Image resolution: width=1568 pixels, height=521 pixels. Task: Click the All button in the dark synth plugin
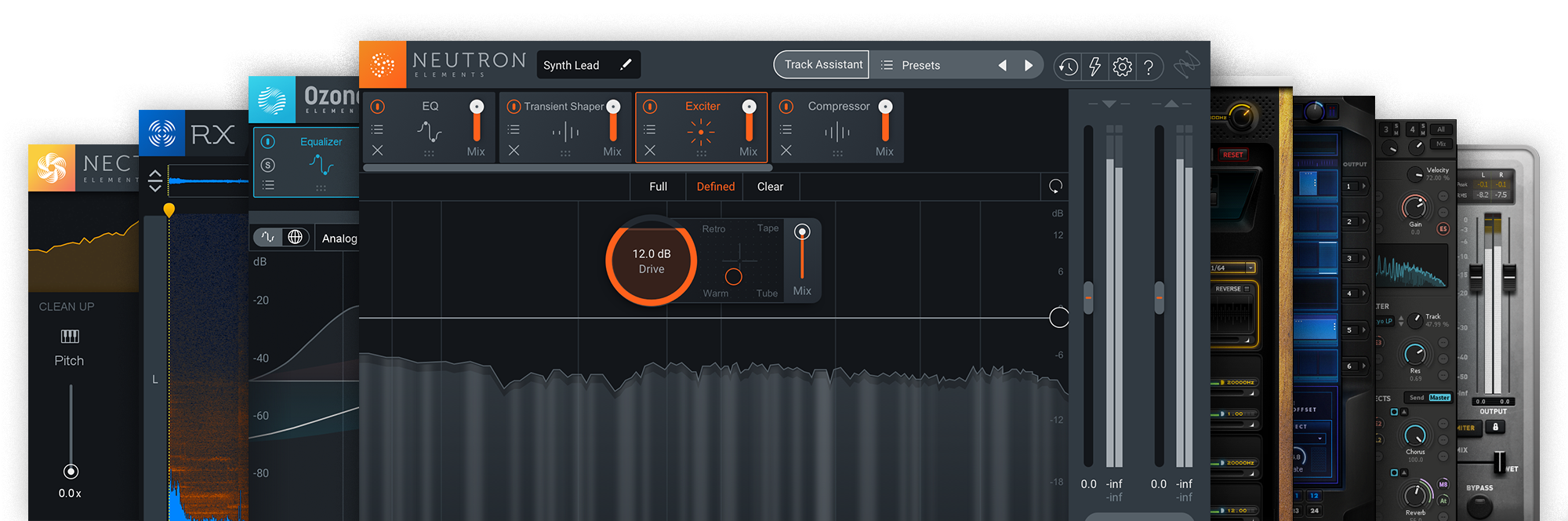(x=1441, y=129)
